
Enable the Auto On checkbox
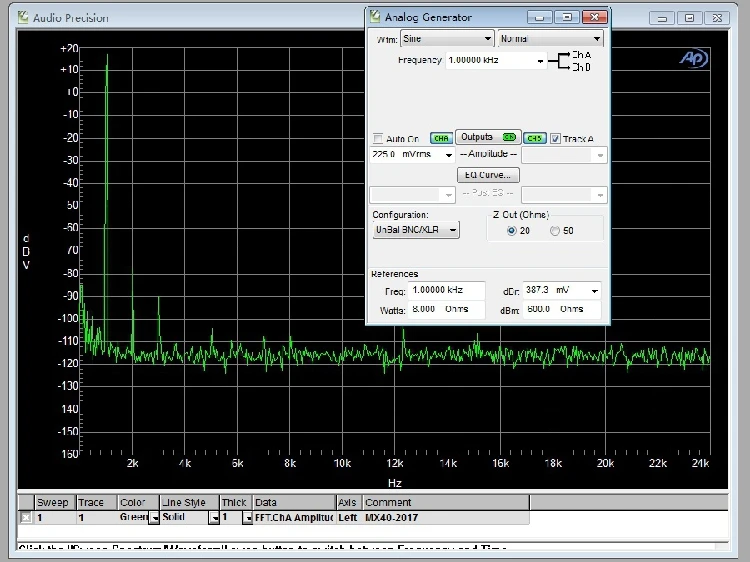click(378, 138)
